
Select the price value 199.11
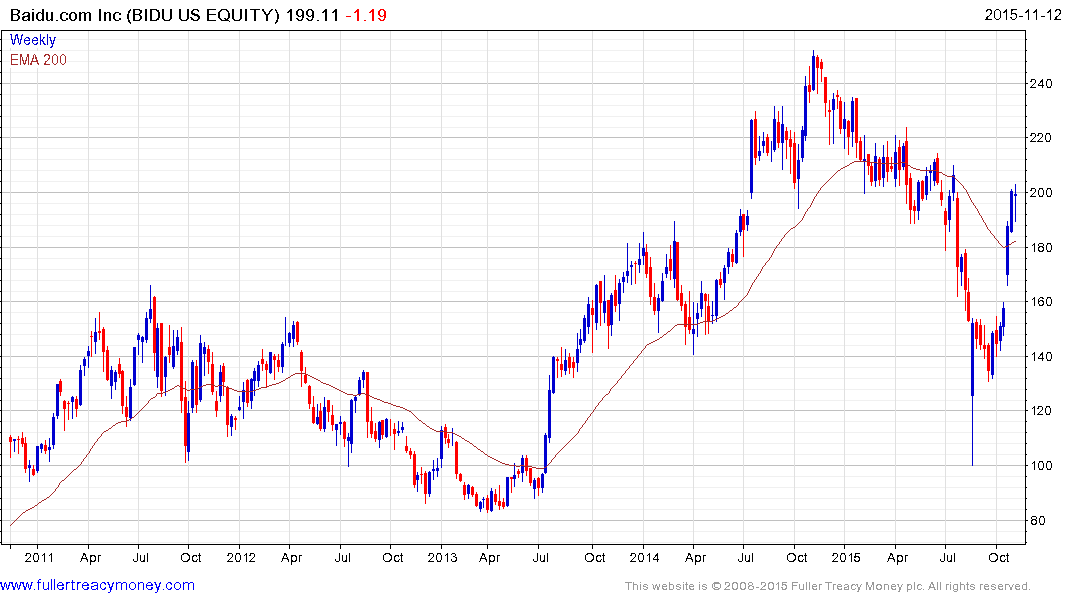click(x=312, y=15)
